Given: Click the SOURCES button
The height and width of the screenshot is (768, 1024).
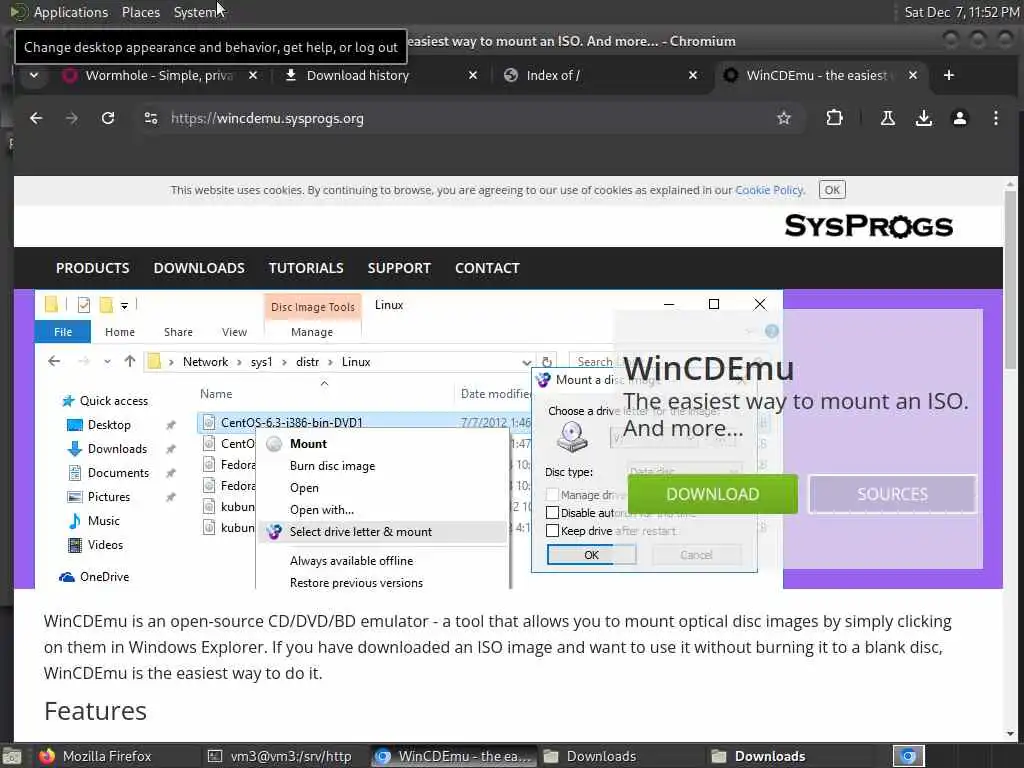Looking at the screenshot, I should [x=892, y=494].
